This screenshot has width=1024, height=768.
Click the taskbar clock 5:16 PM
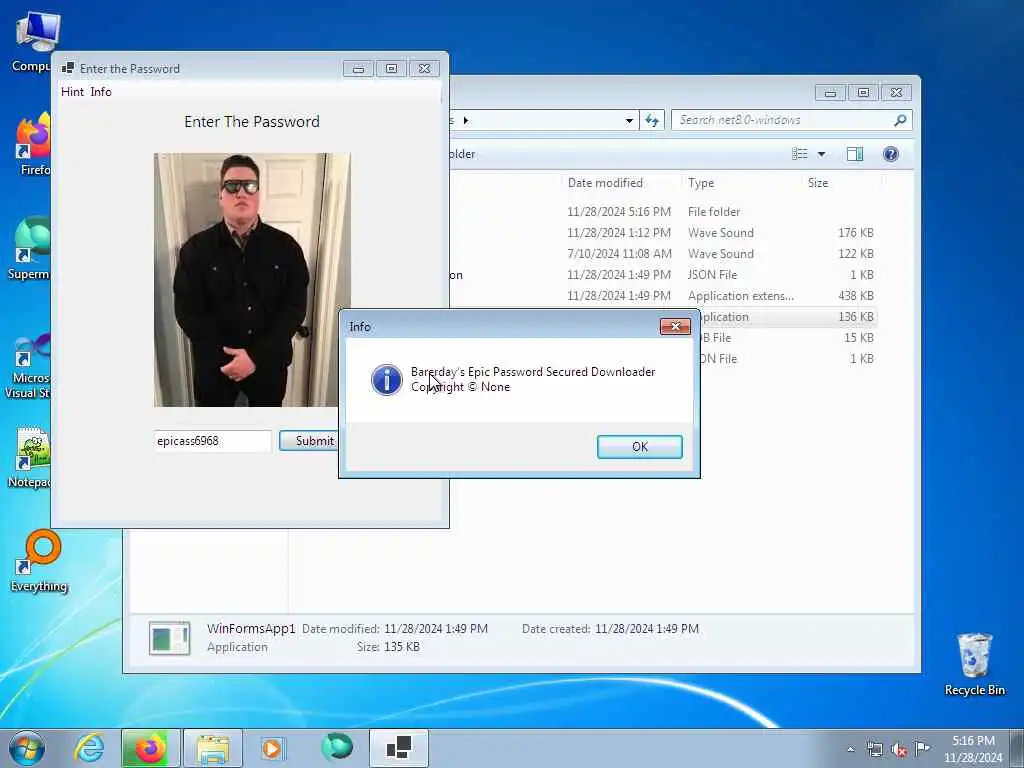[973, 749]
